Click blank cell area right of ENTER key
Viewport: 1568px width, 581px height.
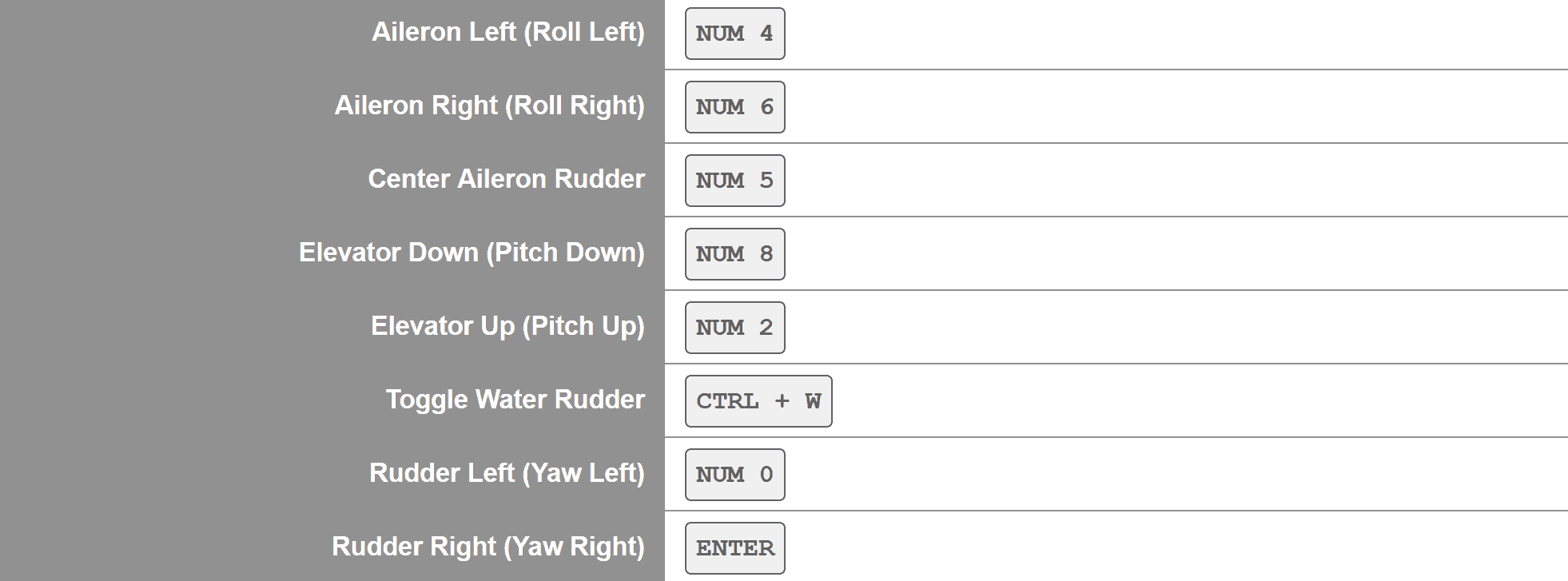pos(1159,548)
